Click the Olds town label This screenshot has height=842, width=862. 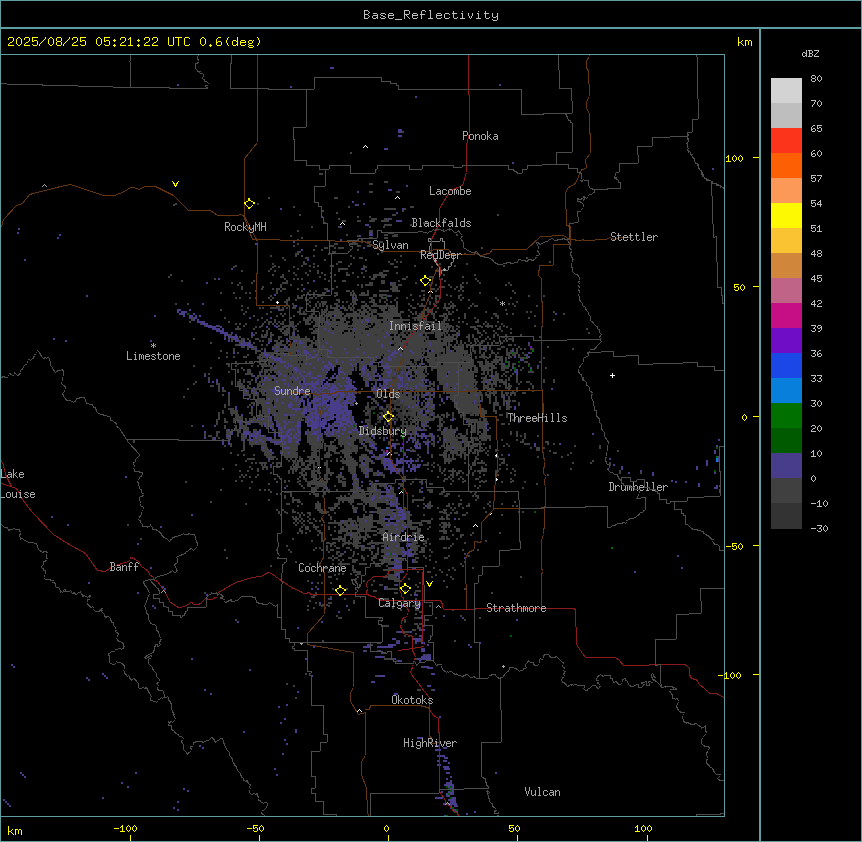tap(388, 394)
